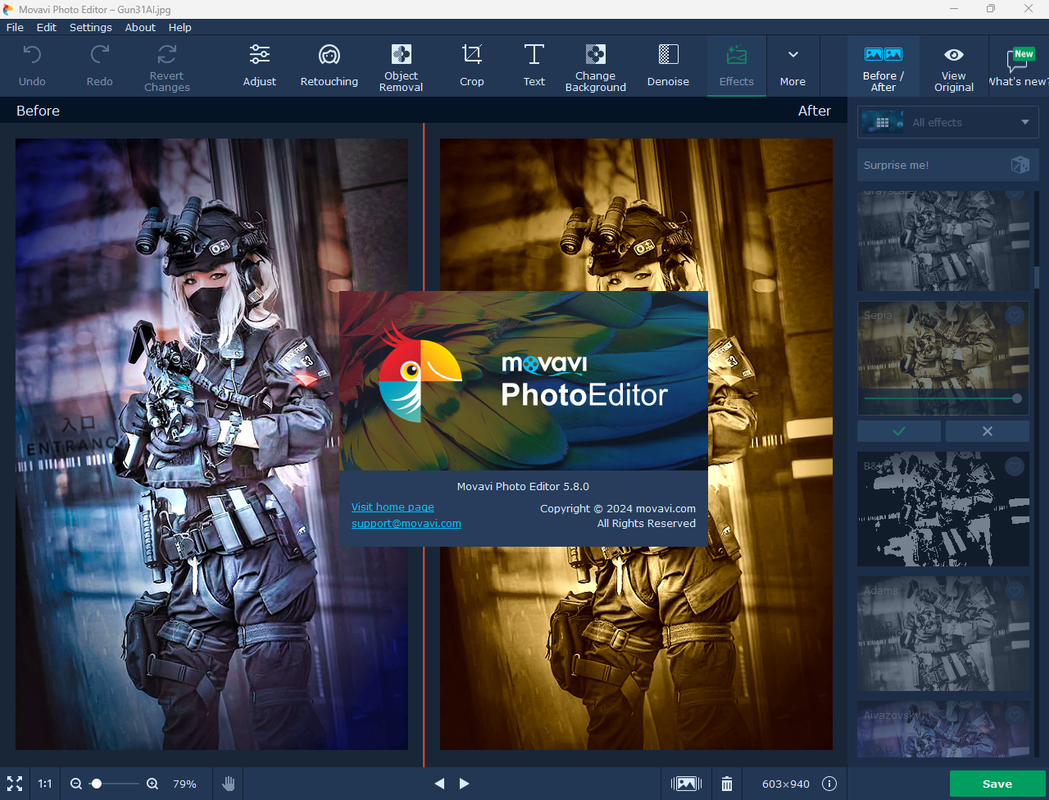Click the Save button
This screenshot has height=800, width=1049.
pos(997,784)
